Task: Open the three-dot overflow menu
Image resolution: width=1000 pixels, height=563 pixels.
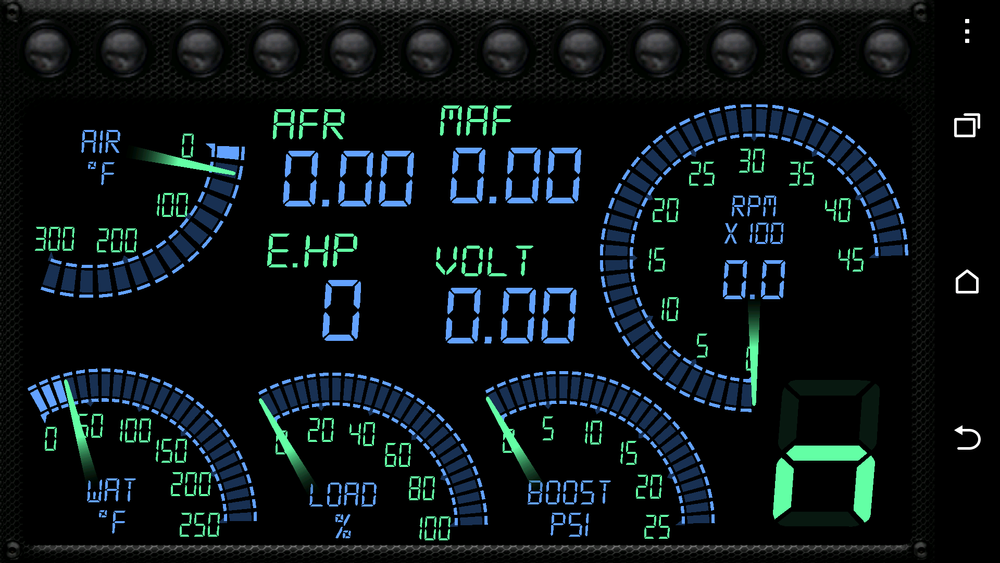Action: pyautogui.click(x=967, y=31)
